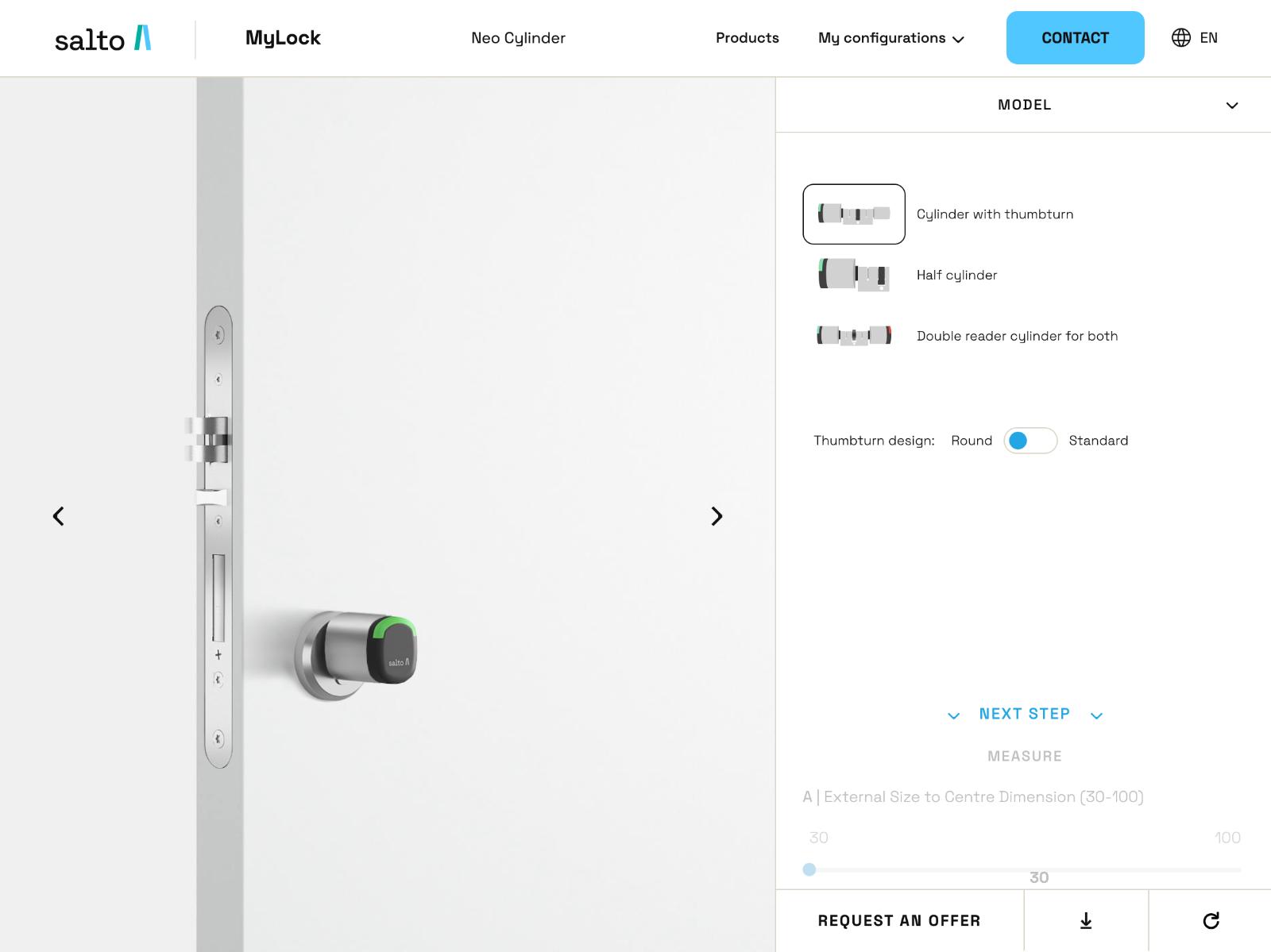Screen dimensions: 1271x952
Task: Open the language globe icon
Action: pyautogui.click(x=1180, y=37)
